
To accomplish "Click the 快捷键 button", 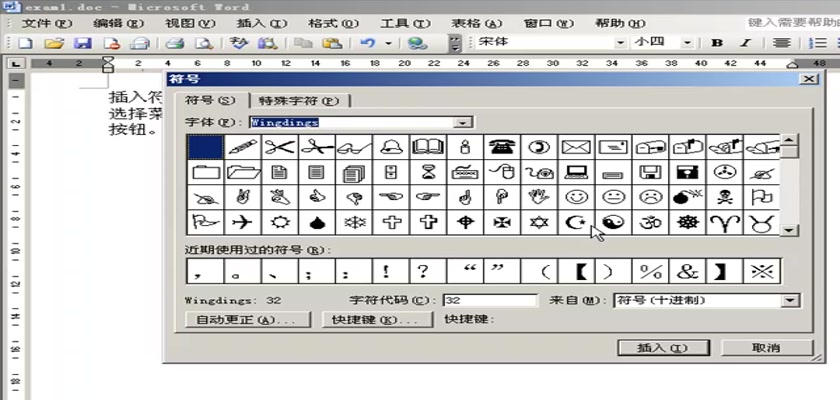I will (x=377, y=320).
